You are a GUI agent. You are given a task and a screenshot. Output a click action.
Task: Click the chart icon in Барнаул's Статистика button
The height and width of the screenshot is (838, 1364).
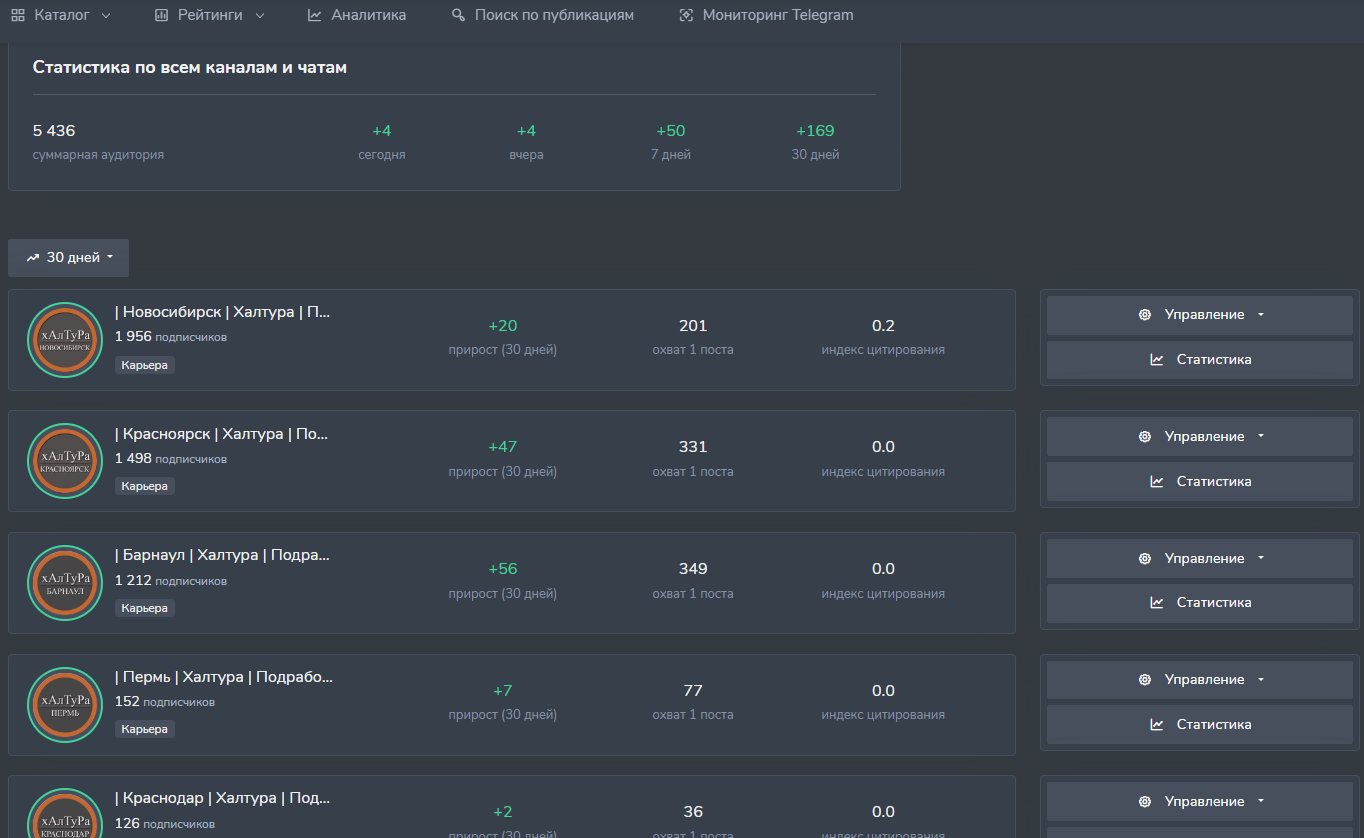point(1157,603)
